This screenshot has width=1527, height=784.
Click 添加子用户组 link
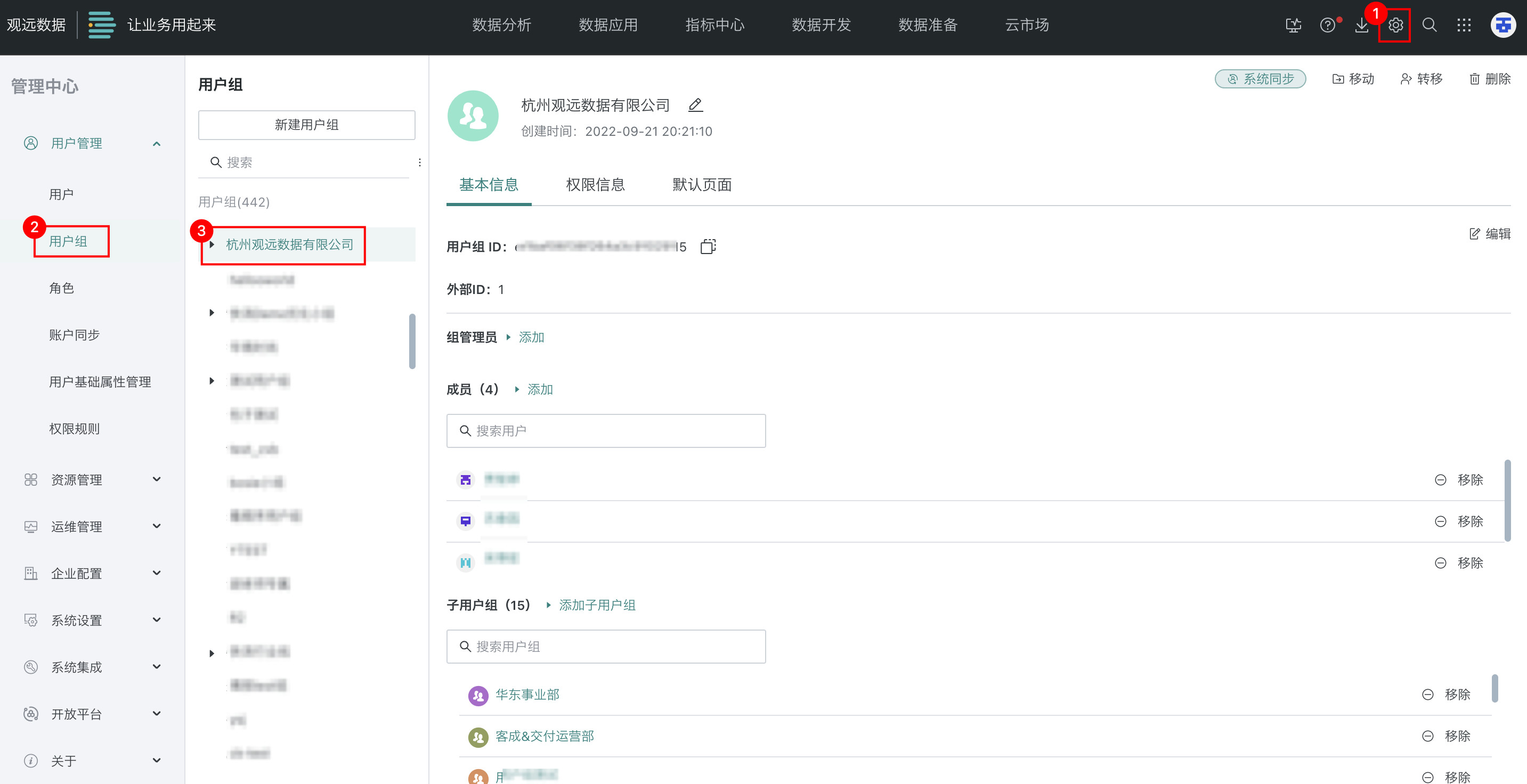(x=596, y=605)
